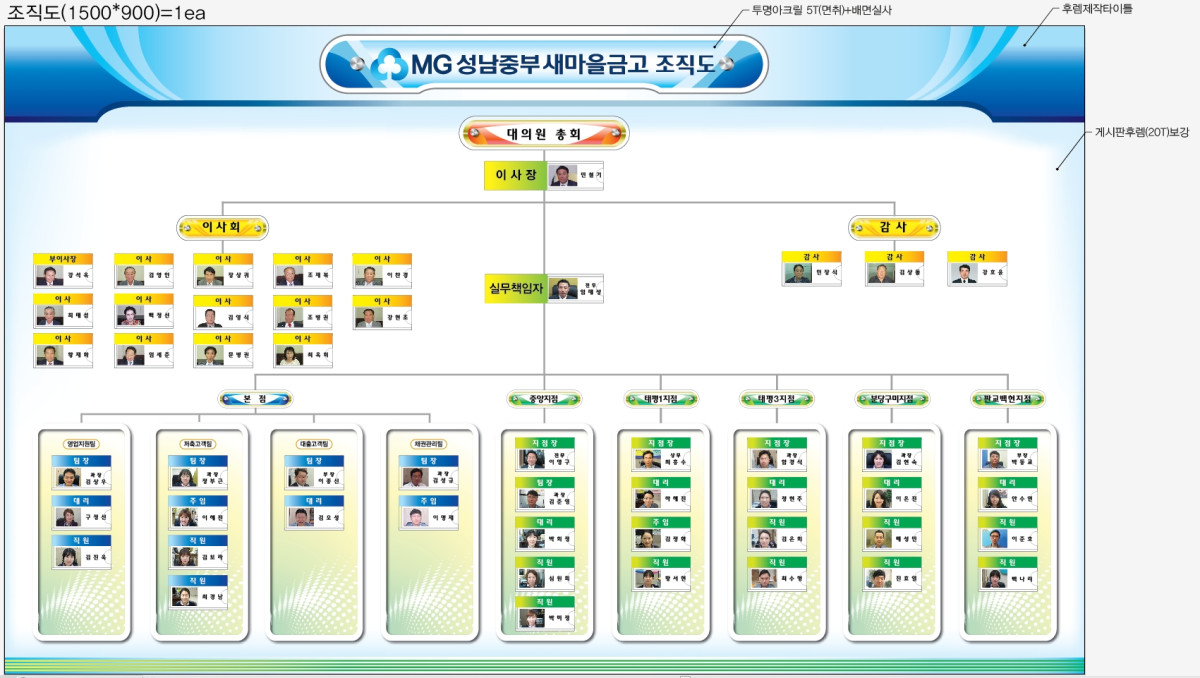
Task: Click the '영업지원팀' team label
Action: (x=82, y=444)
